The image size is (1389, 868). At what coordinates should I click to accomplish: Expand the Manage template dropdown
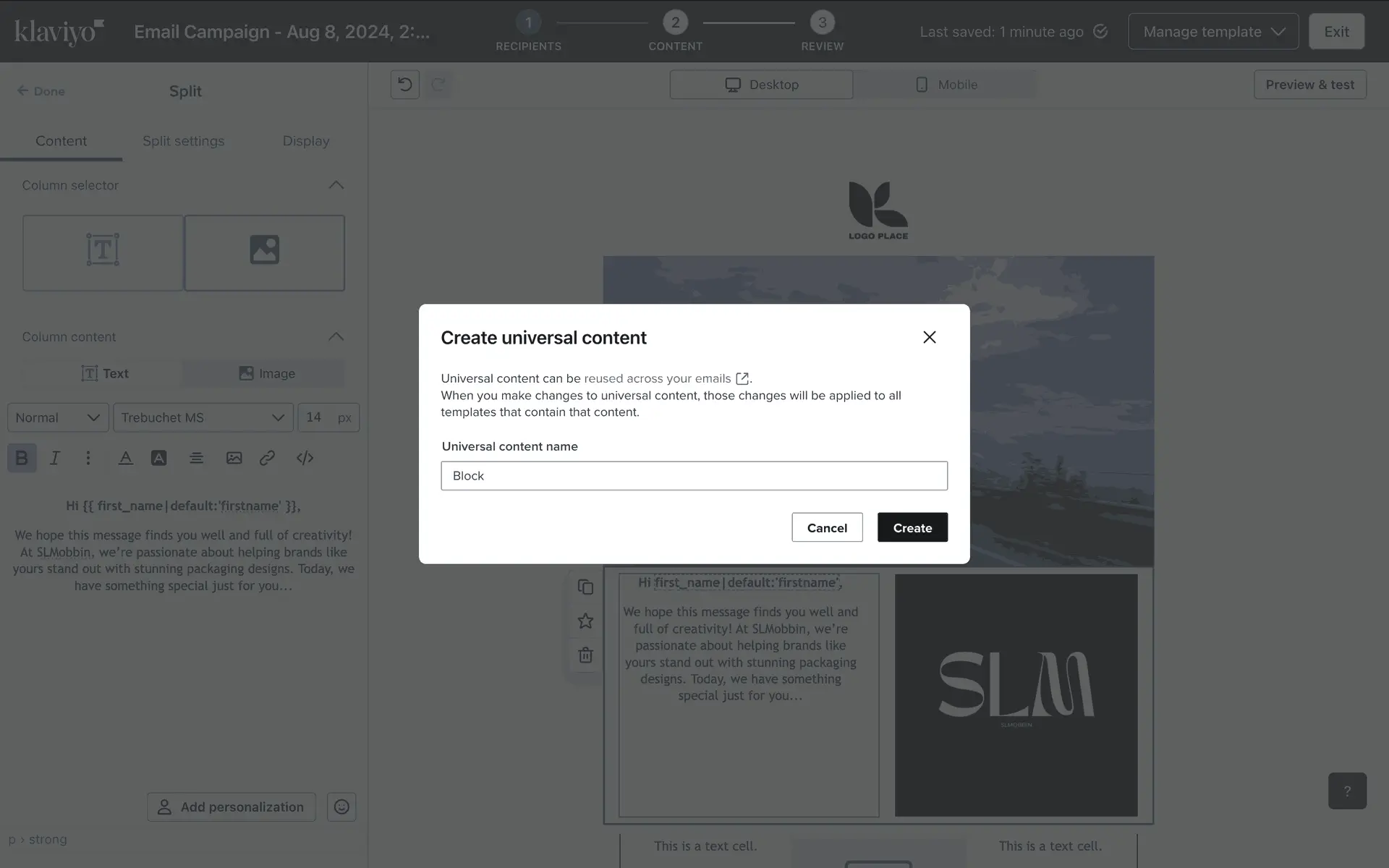pos(1213,32)
